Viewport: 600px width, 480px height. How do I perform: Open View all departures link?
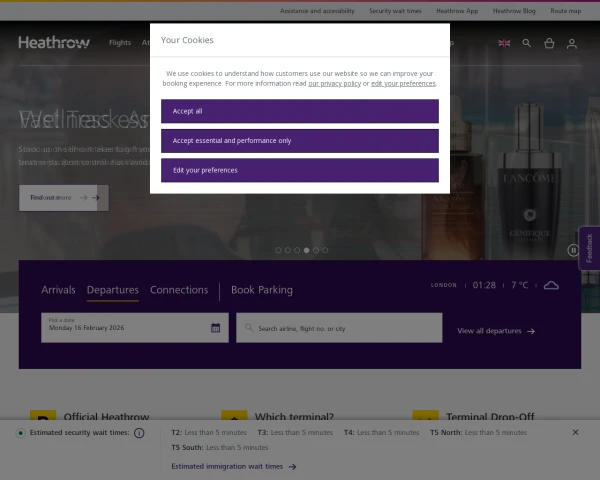(x=496, y=331)
